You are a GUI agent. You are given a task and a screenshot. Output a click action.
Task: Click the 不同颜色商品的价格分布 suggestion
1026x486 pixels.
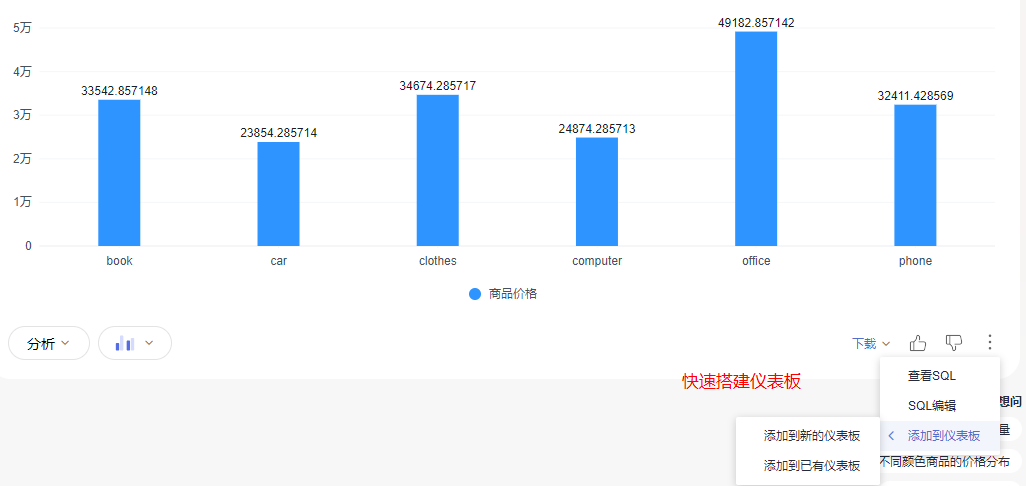(944, 461)
